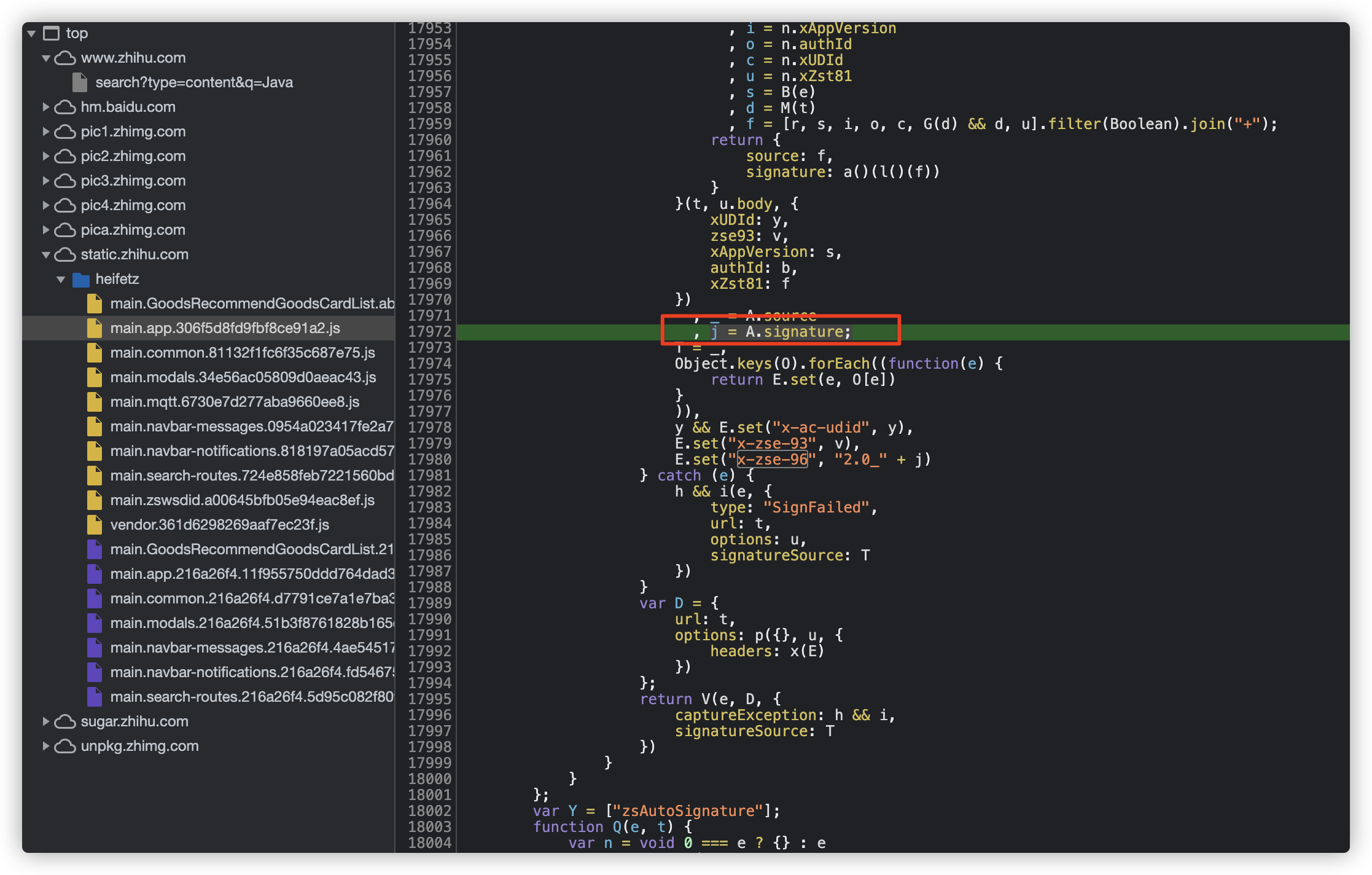Collapse the static.zhihu.com domain arrow
The image size is (1372, 875).
46,254
